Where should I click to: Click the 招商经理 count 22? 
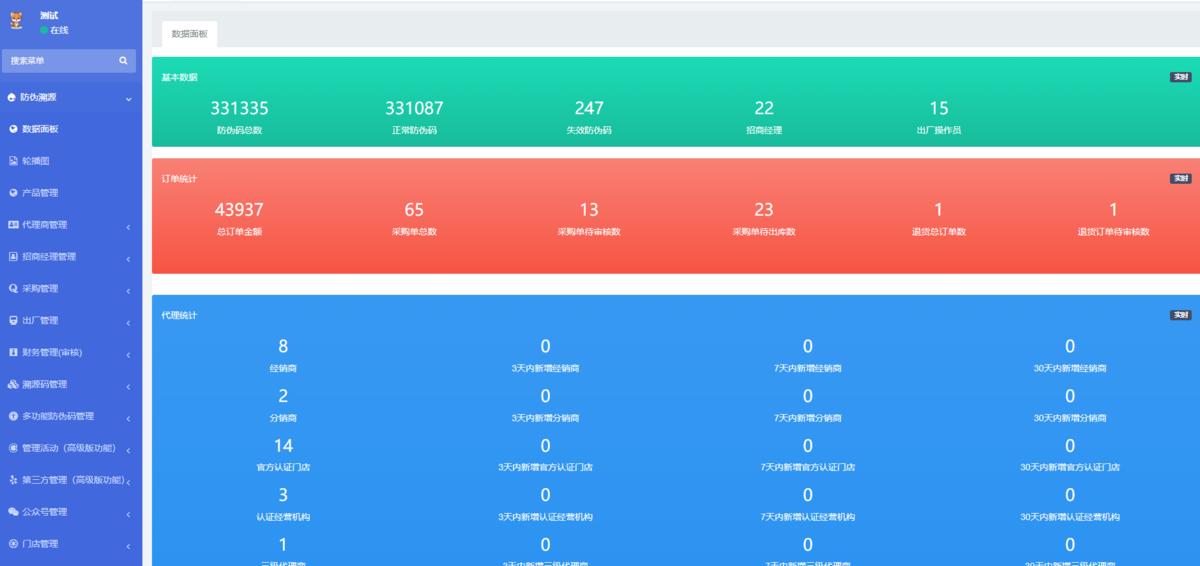tap(764, 108)
